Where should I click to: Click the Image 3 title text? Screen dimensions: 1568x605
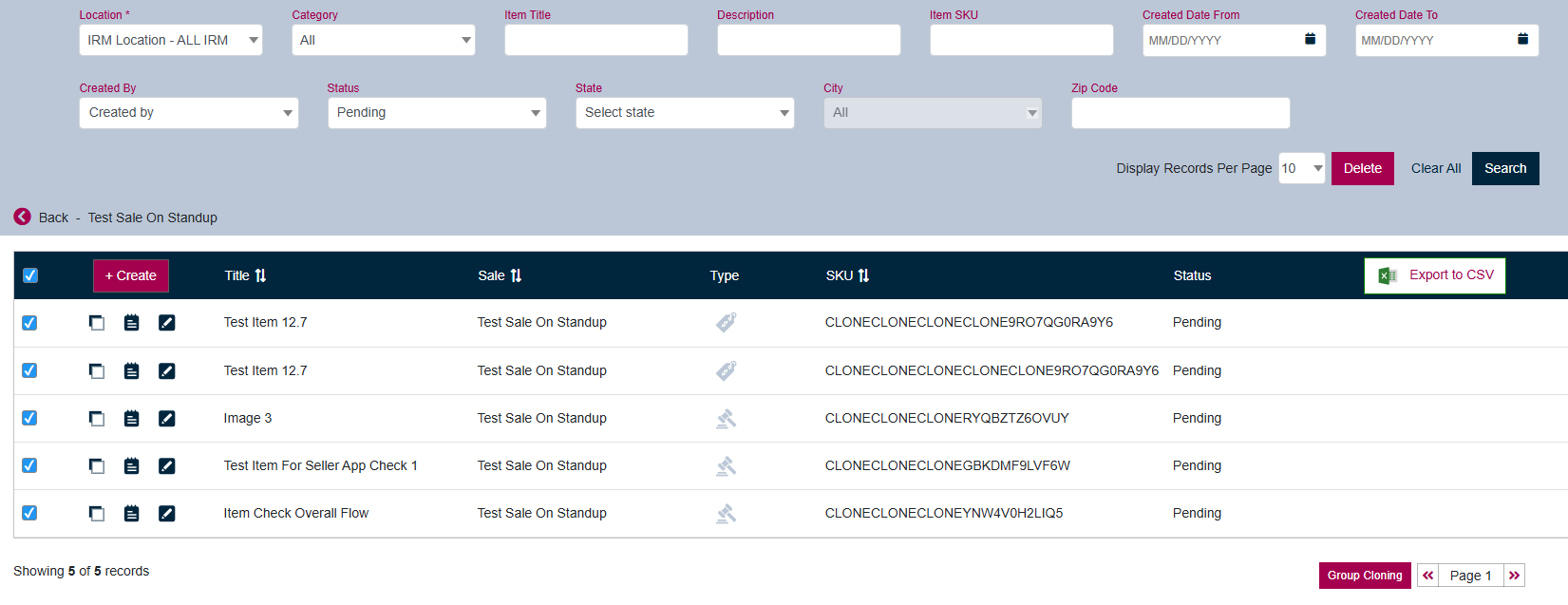pos(248,418)
